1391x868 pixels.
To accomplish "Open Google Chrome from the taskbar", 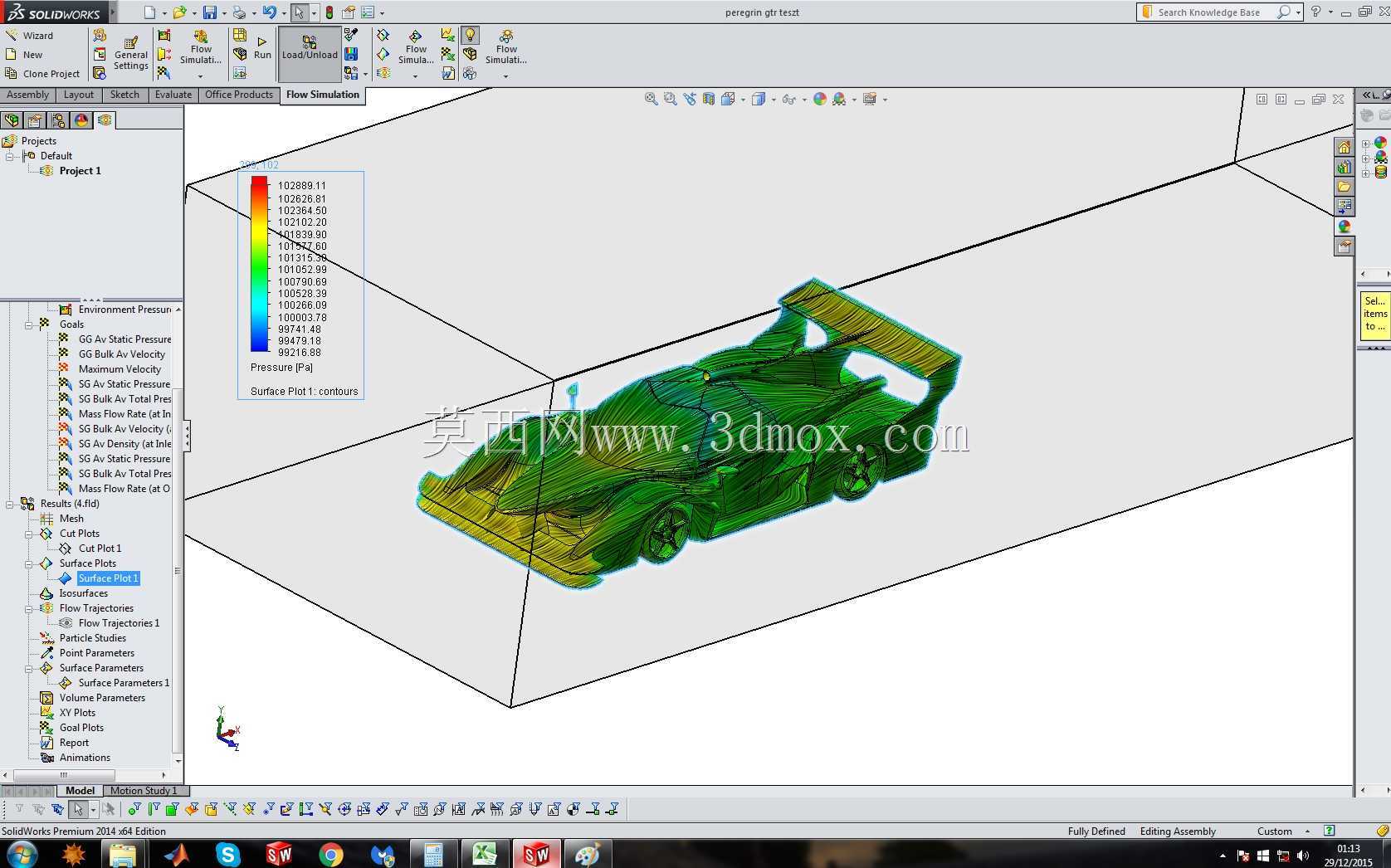I will (331, 855).
